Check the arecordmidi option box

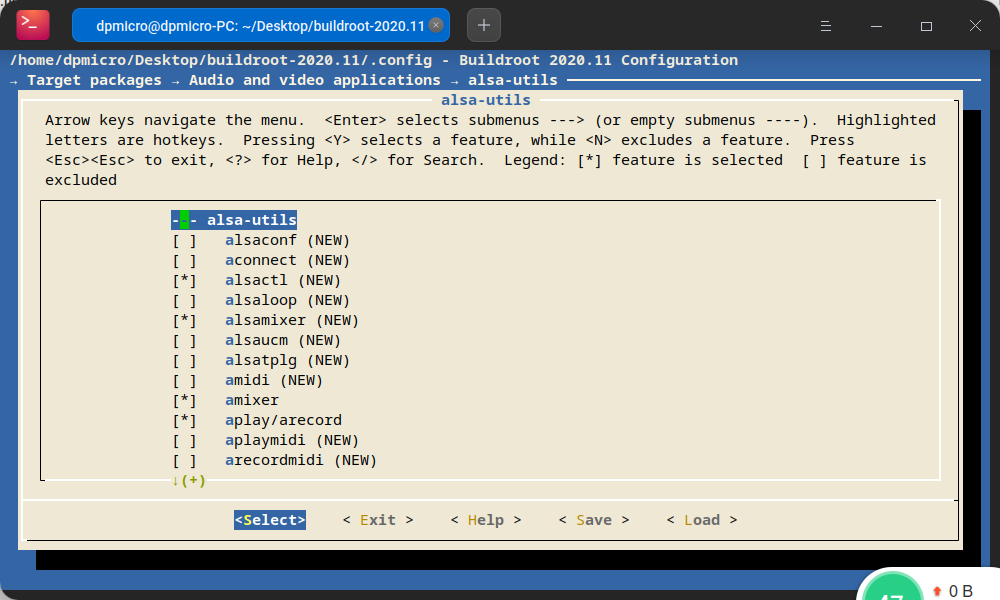[x=184, y=460]
